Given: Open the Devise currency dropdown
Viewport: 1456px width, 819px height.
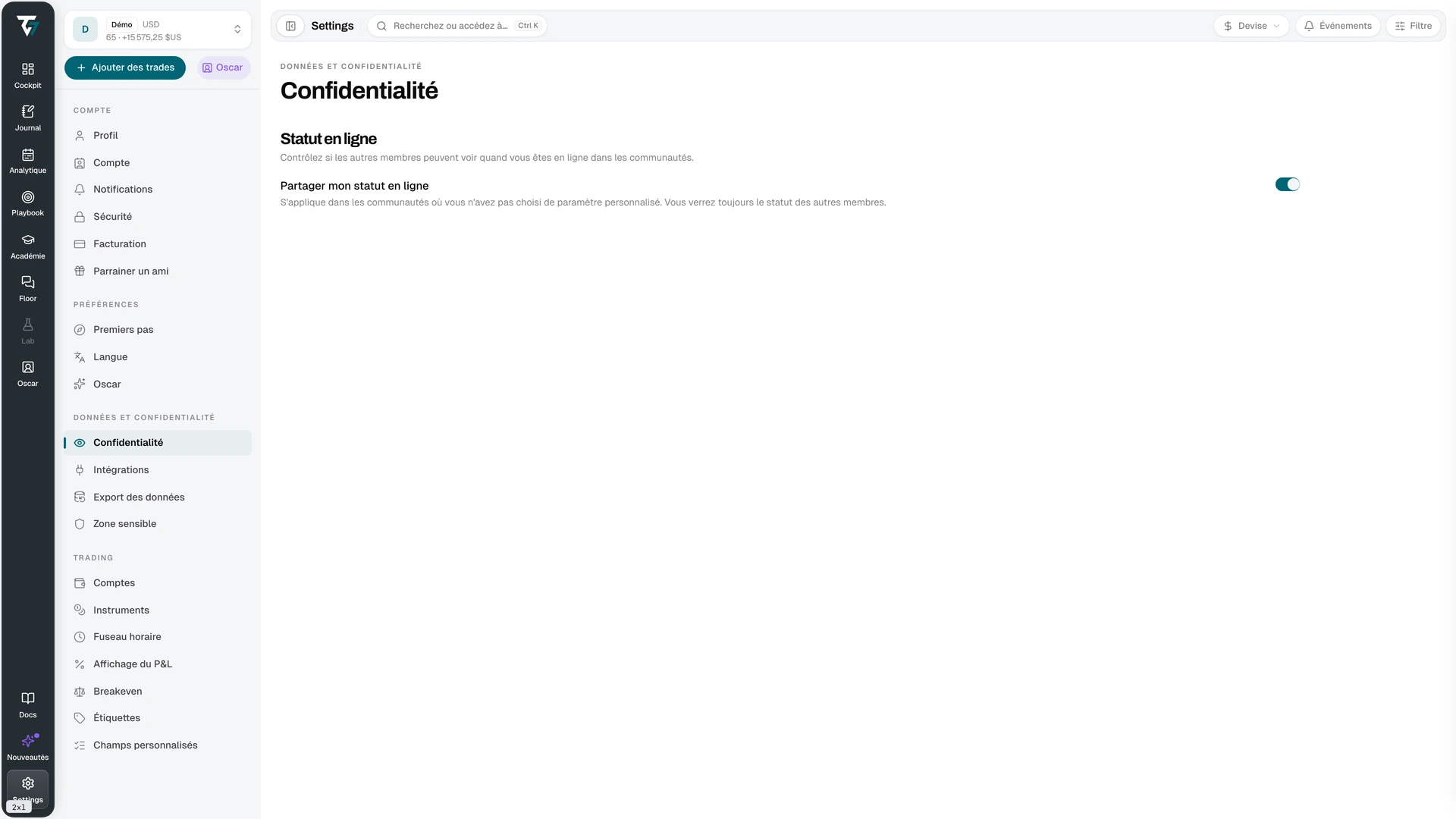Looking at the screenshot, I should 1251,26.
